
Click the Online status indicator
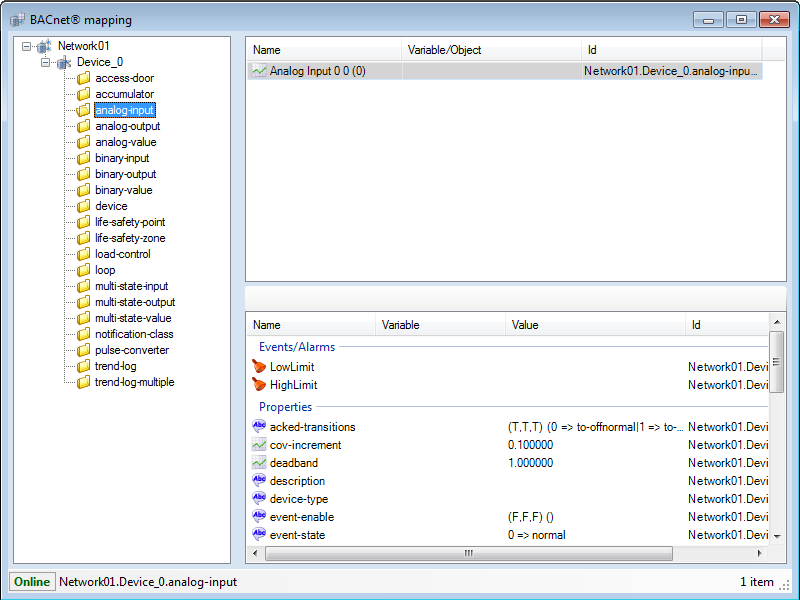[32, 582]
